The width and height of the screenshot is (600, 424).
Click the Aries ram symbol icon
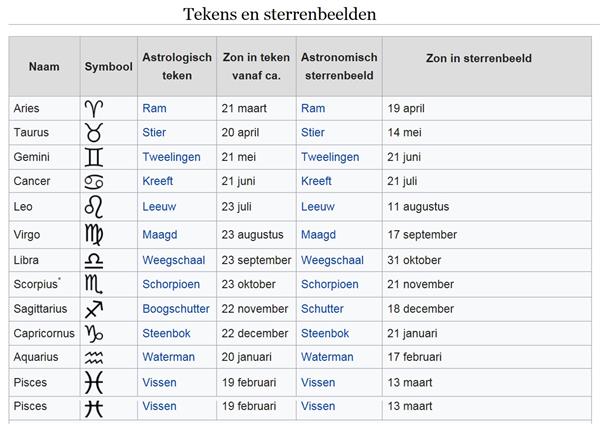[93, 109]
